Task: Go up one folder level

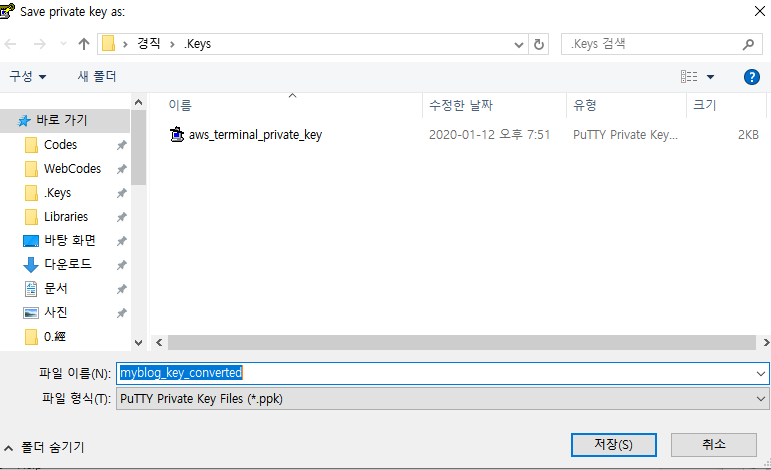Action: (84, 44)
